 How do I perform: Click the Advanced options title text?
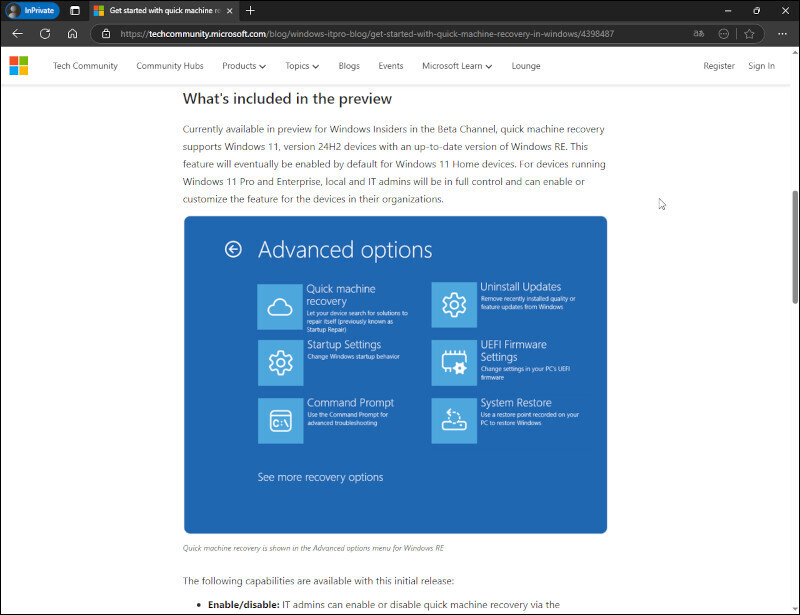click(x=345, y=250)
